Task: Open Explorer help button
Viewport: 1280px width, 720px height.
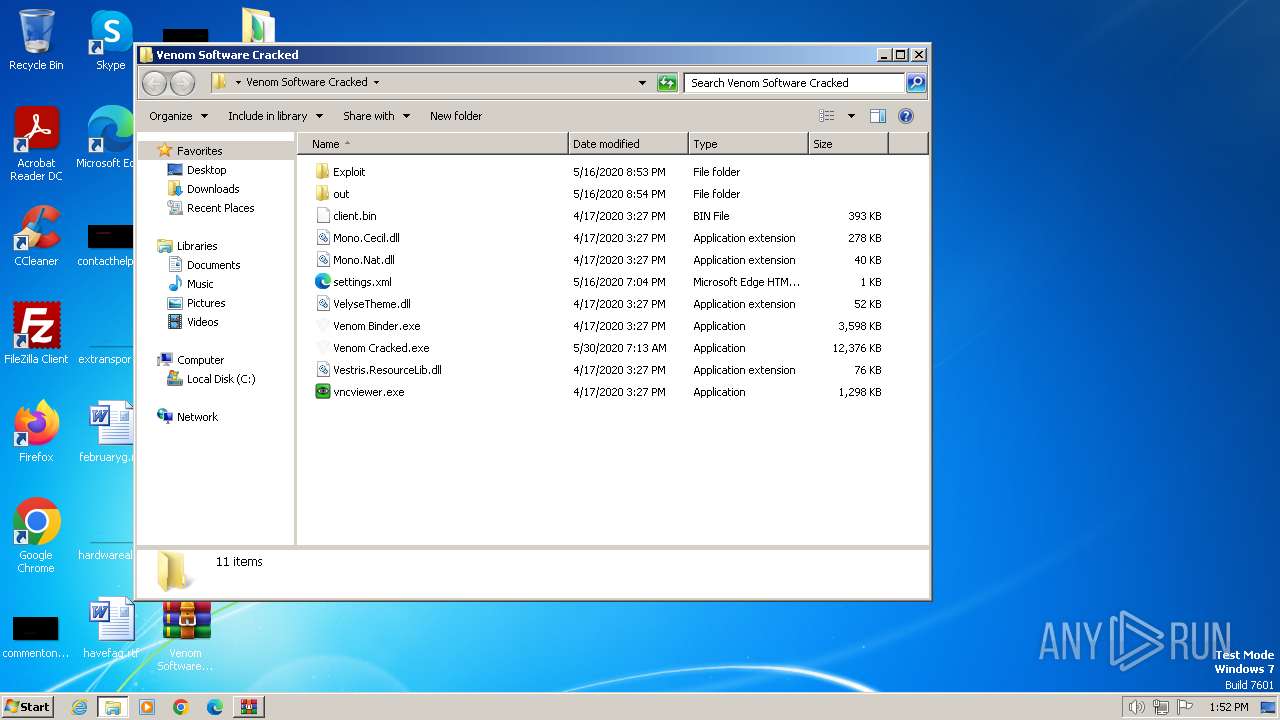Action: [x=906, y=116]
